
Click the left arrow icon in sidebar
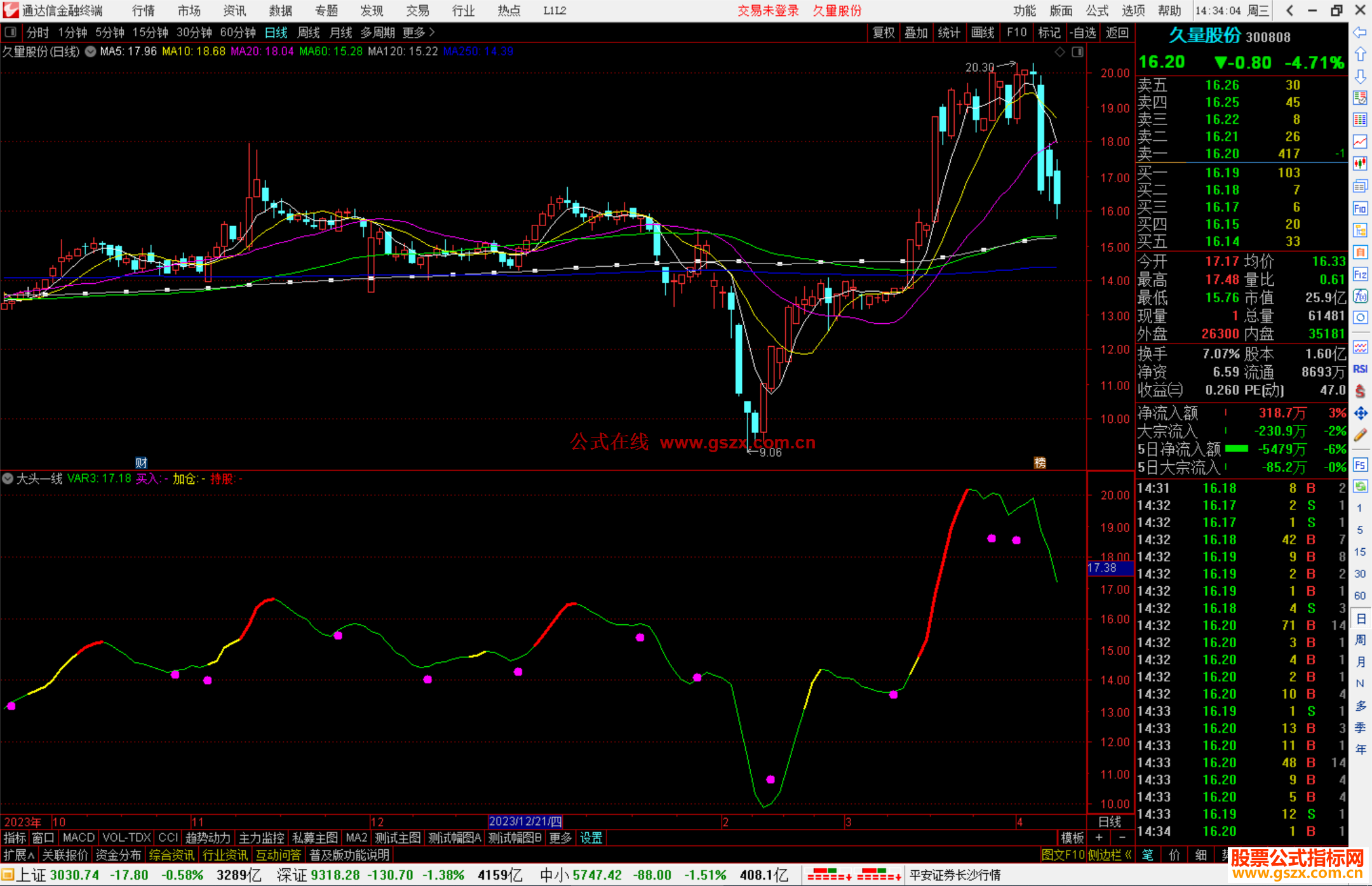(x=1360, y=32)
